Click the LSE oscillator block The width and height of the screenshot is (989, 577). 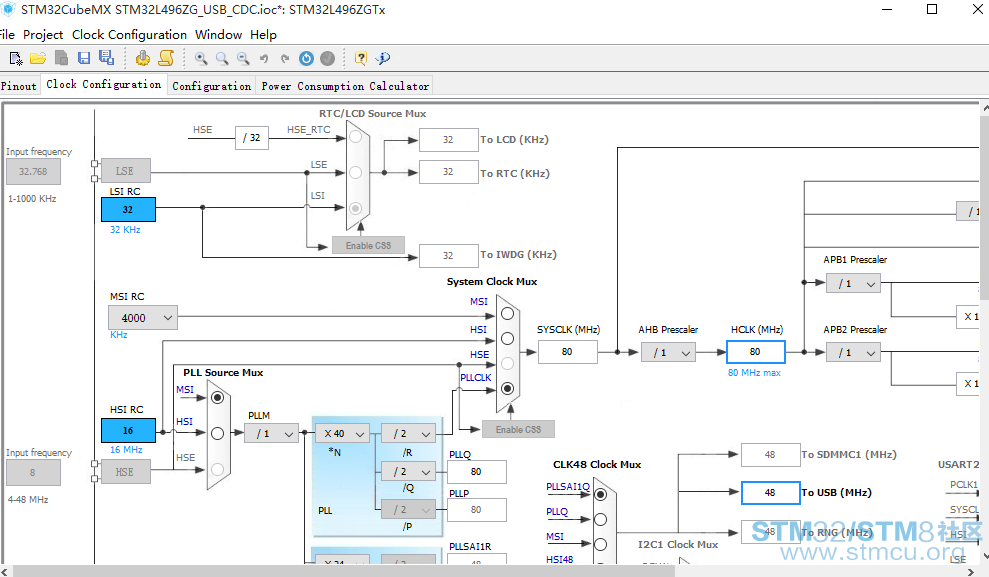(126, 171)
